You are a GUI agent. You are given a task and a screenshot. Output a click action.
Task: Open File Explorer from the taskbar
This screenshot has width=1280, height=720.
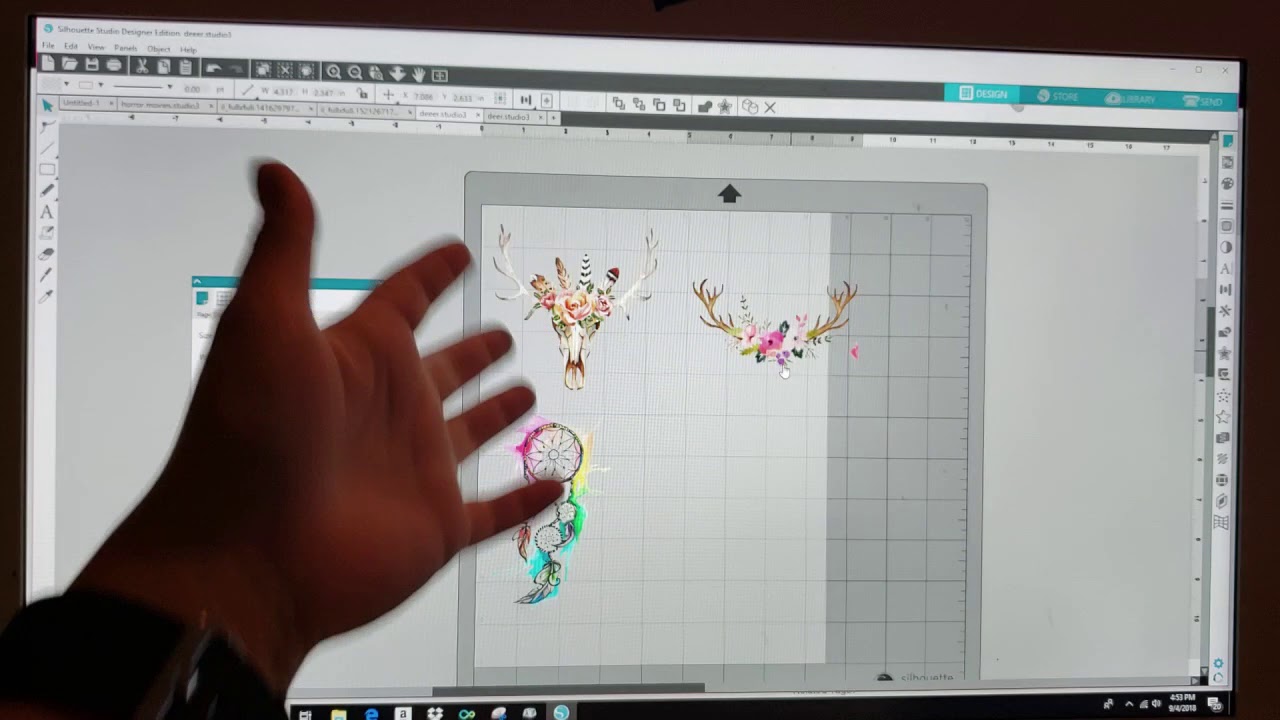338,714
